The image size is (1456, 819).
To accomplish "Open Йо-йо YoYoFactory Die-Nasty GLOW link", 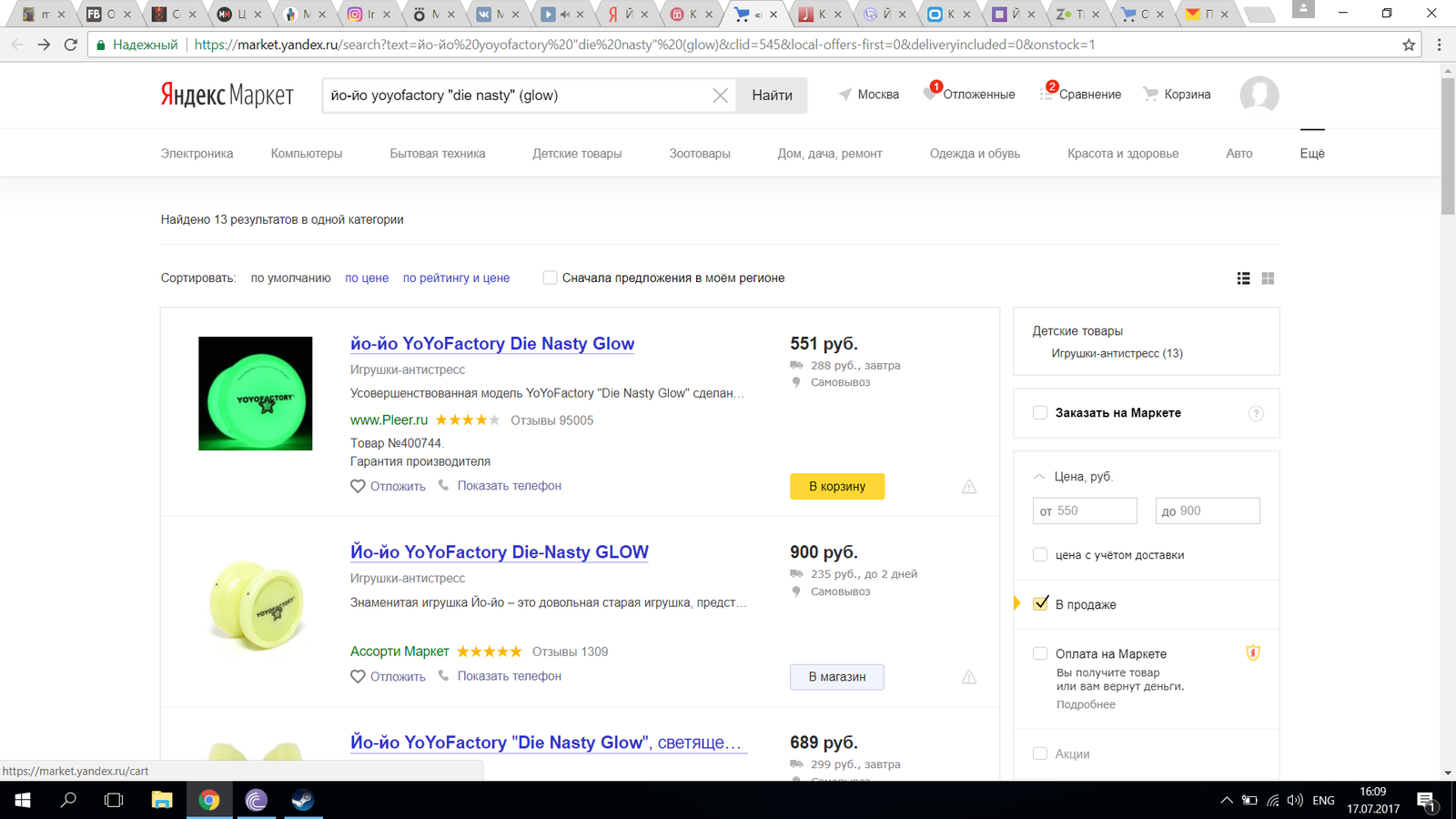I will click(x=500, y=552).
